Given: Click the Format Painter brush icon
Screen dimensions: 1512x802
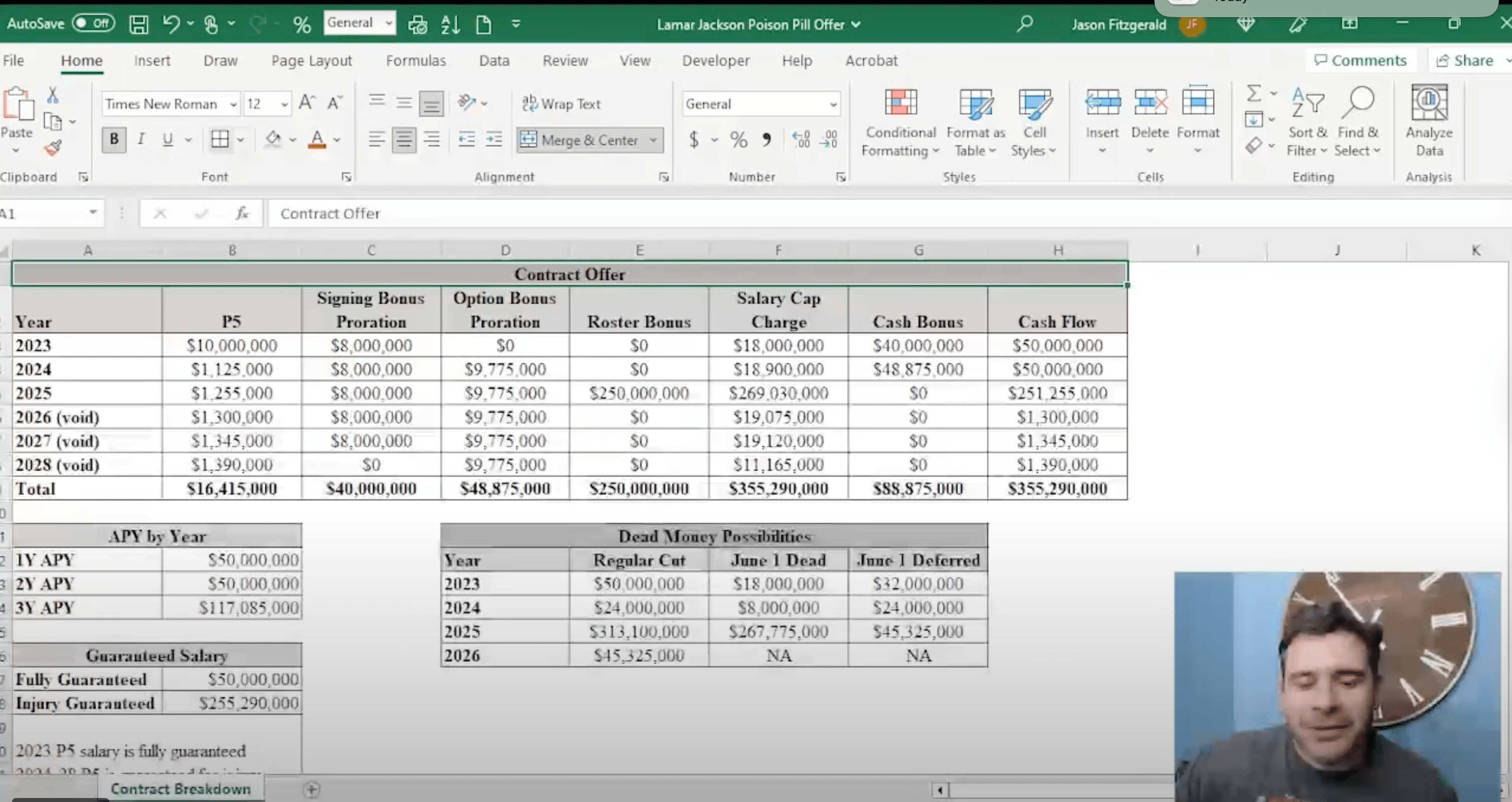Looking at the screenshot, I should tap(53, 148).
